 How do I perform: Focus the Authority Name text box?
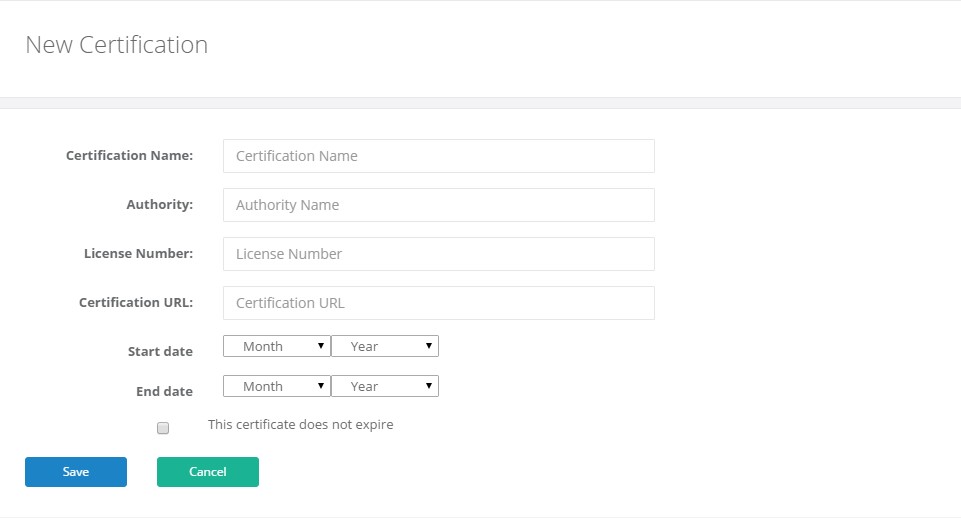(x=438, y=205)
